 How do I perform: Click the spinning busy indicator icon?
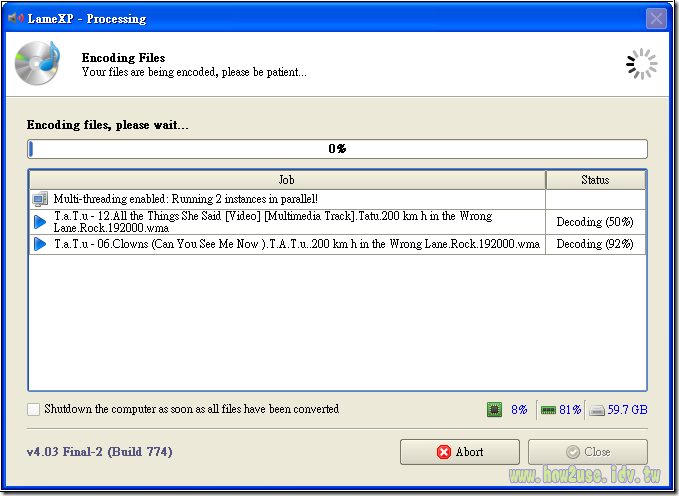[x=641, y=64]
